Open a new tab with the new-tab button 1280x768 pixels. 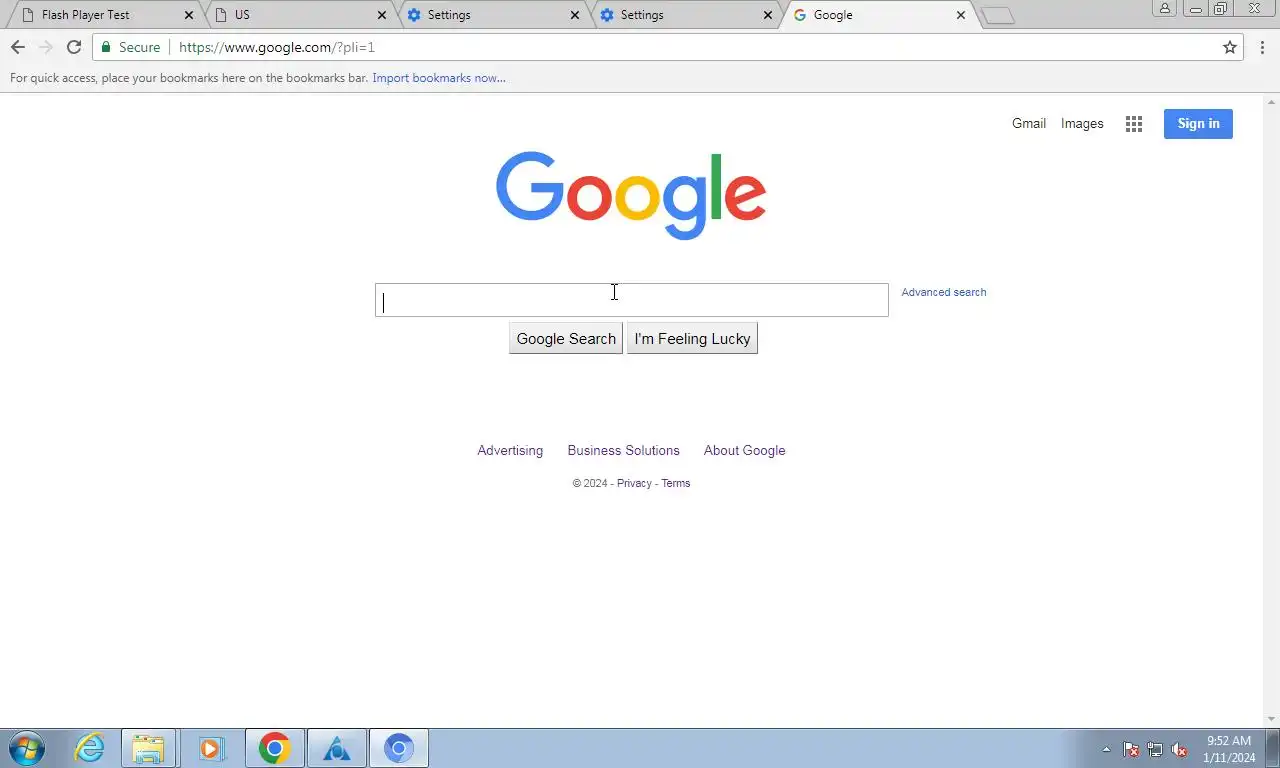point(997,15)
